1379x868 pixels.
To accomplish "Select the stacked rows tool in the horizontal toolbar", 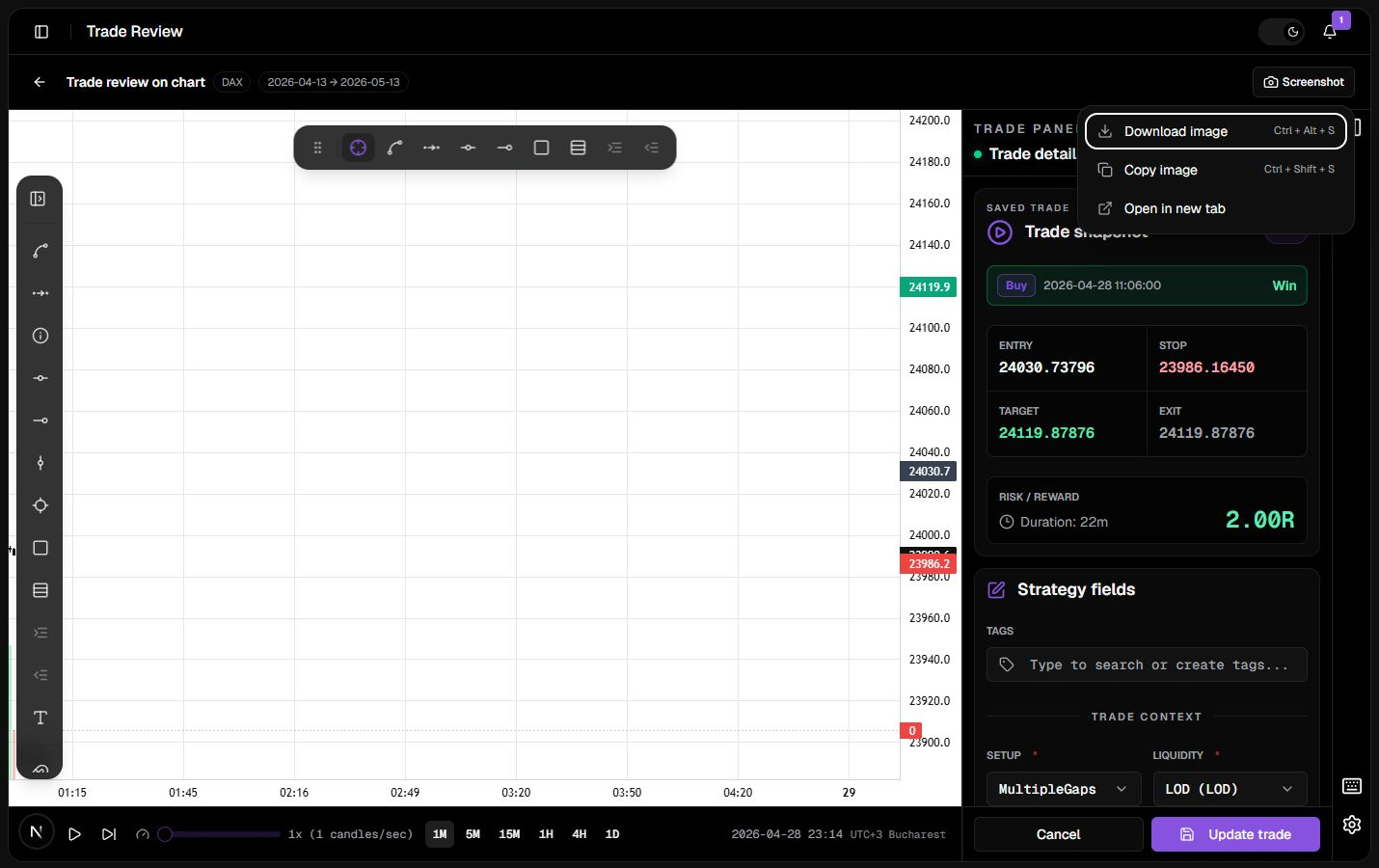I will (578, 148).
